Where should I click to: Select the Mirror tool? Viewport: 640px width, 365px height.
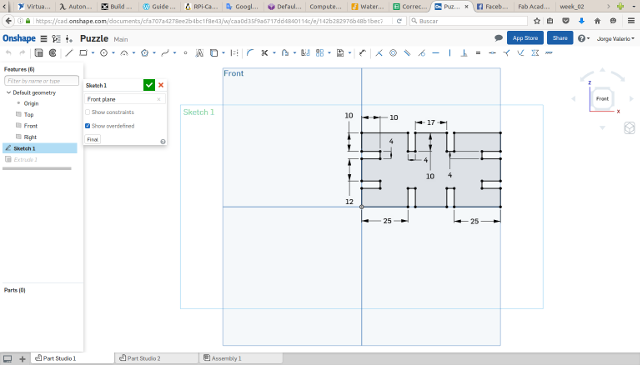tap(305, 53)
